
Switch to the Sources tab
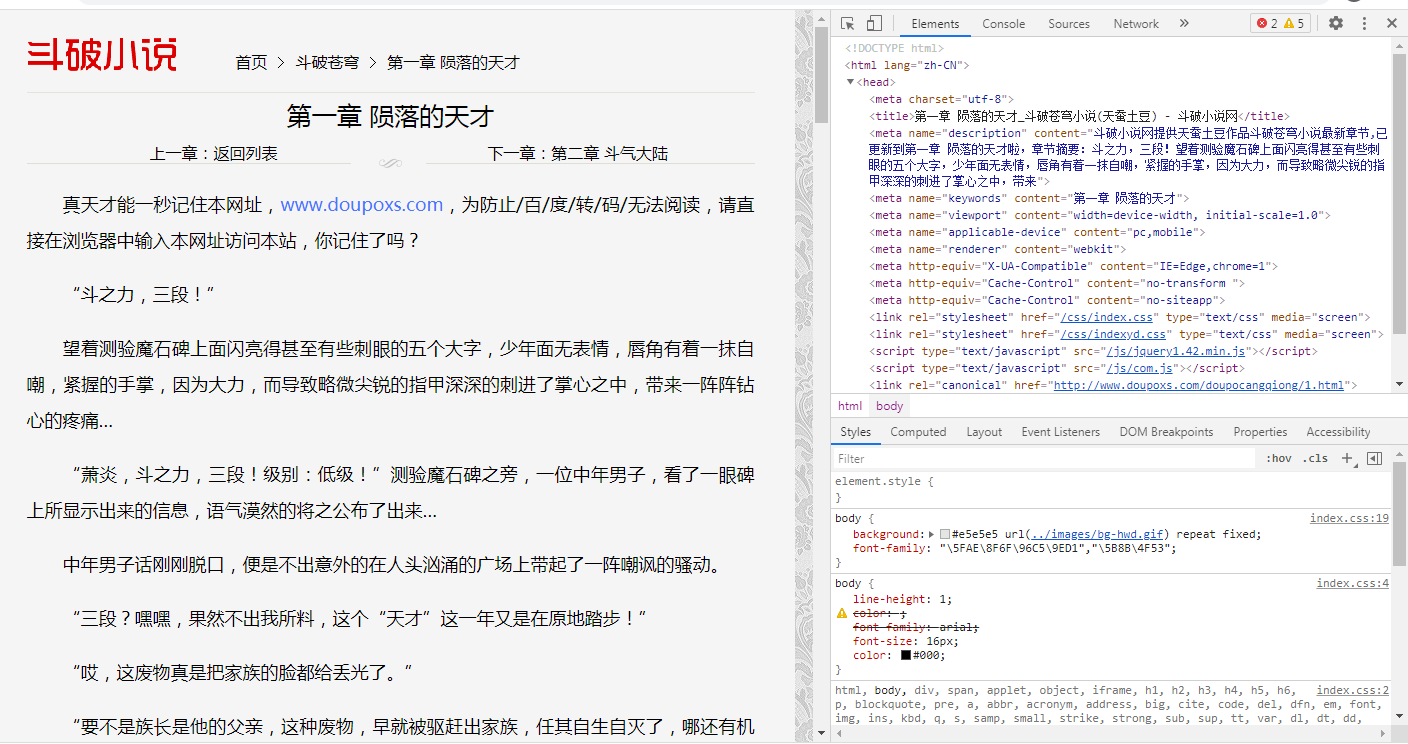click(1069, 24)
